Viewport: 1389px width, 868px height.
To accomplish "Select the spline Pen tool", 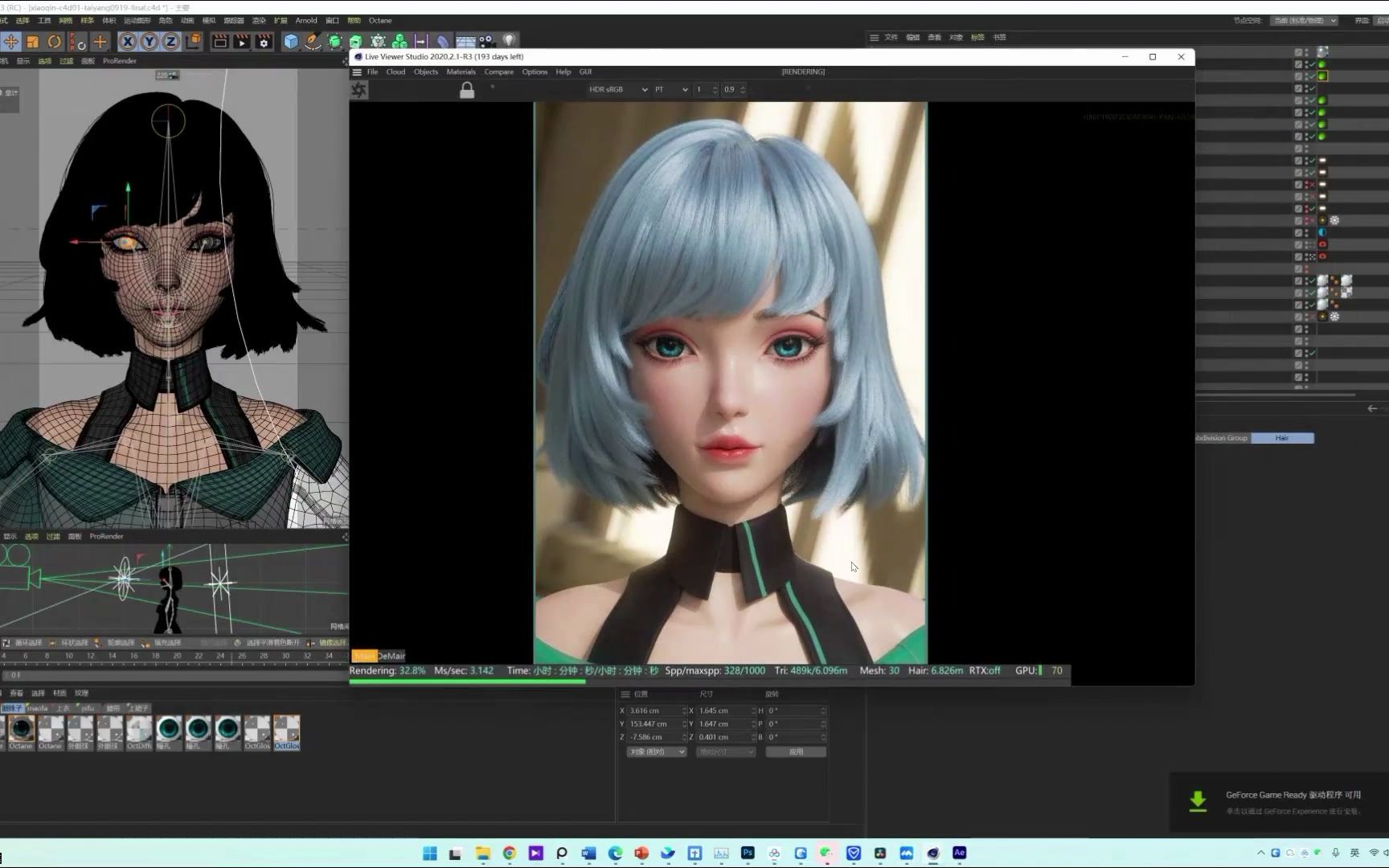I will pyautogui.click(x=313, y=42).
